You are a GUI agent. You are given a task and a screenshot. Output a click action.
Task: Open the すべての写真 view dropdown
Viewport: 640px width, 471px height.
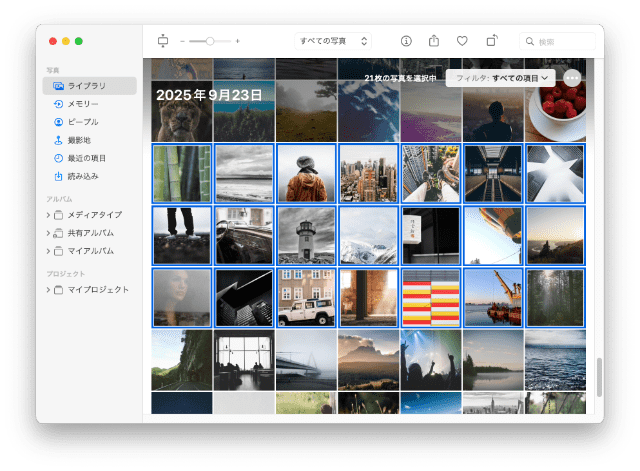point(334,41)
